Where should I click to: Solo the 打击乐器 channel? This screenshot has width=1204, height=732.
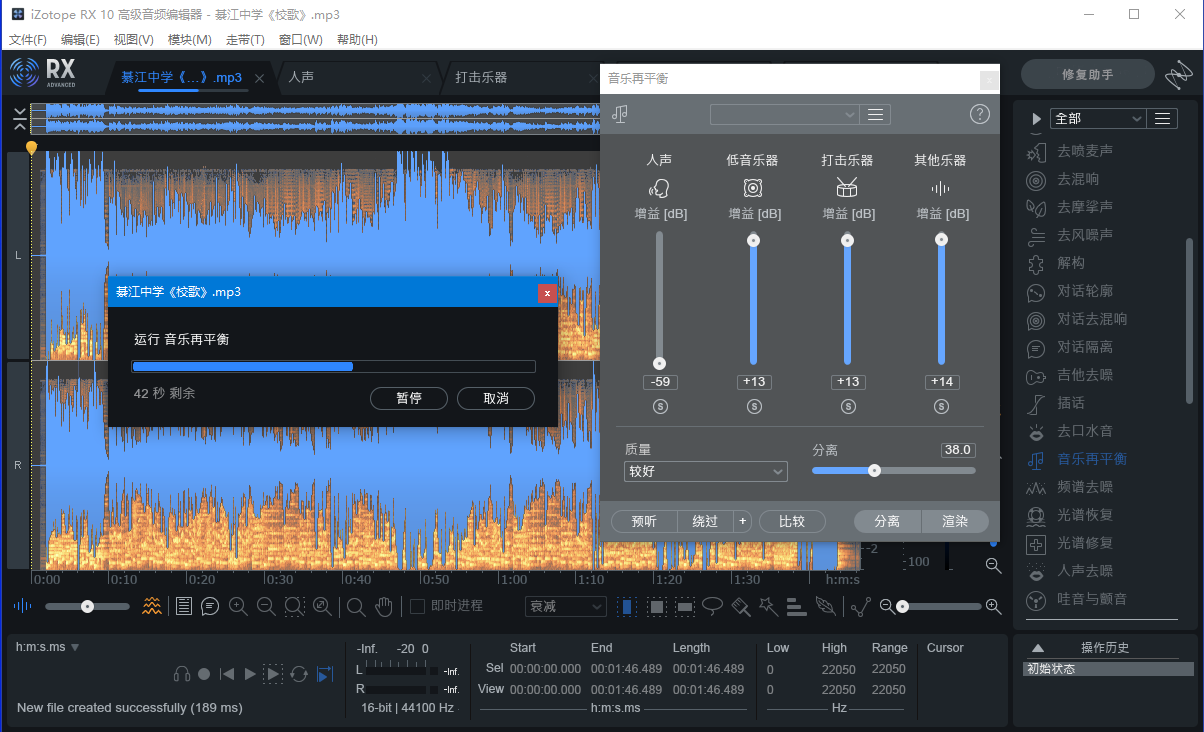(x=848, y=406)
